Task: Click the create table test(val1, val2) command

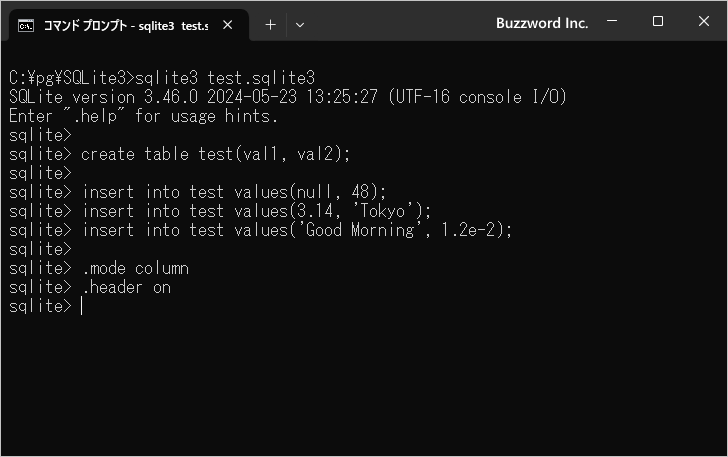Action: pos(216,154)
